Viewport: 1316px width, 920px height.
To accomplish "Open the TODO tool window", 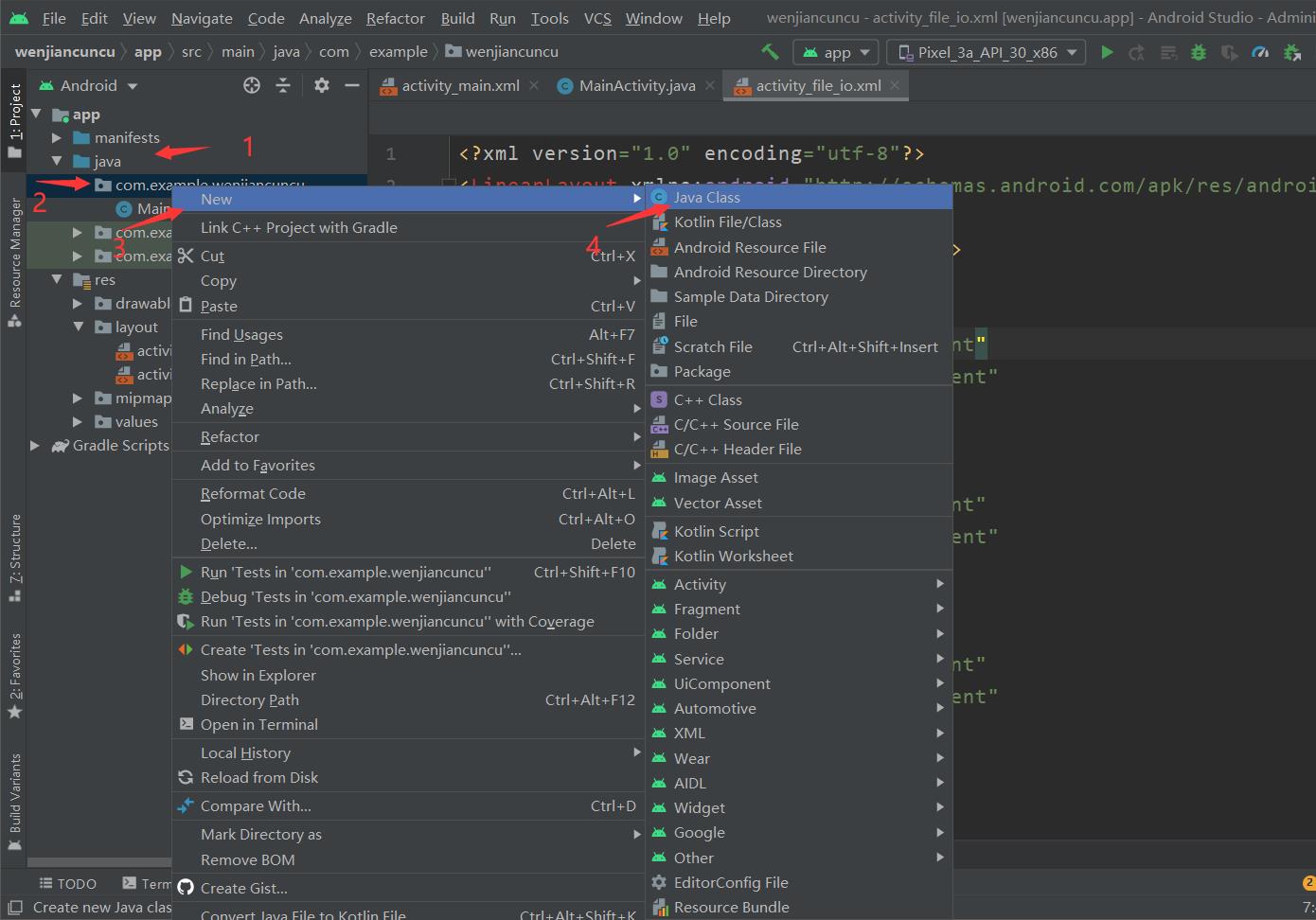I will click(67, 883).
